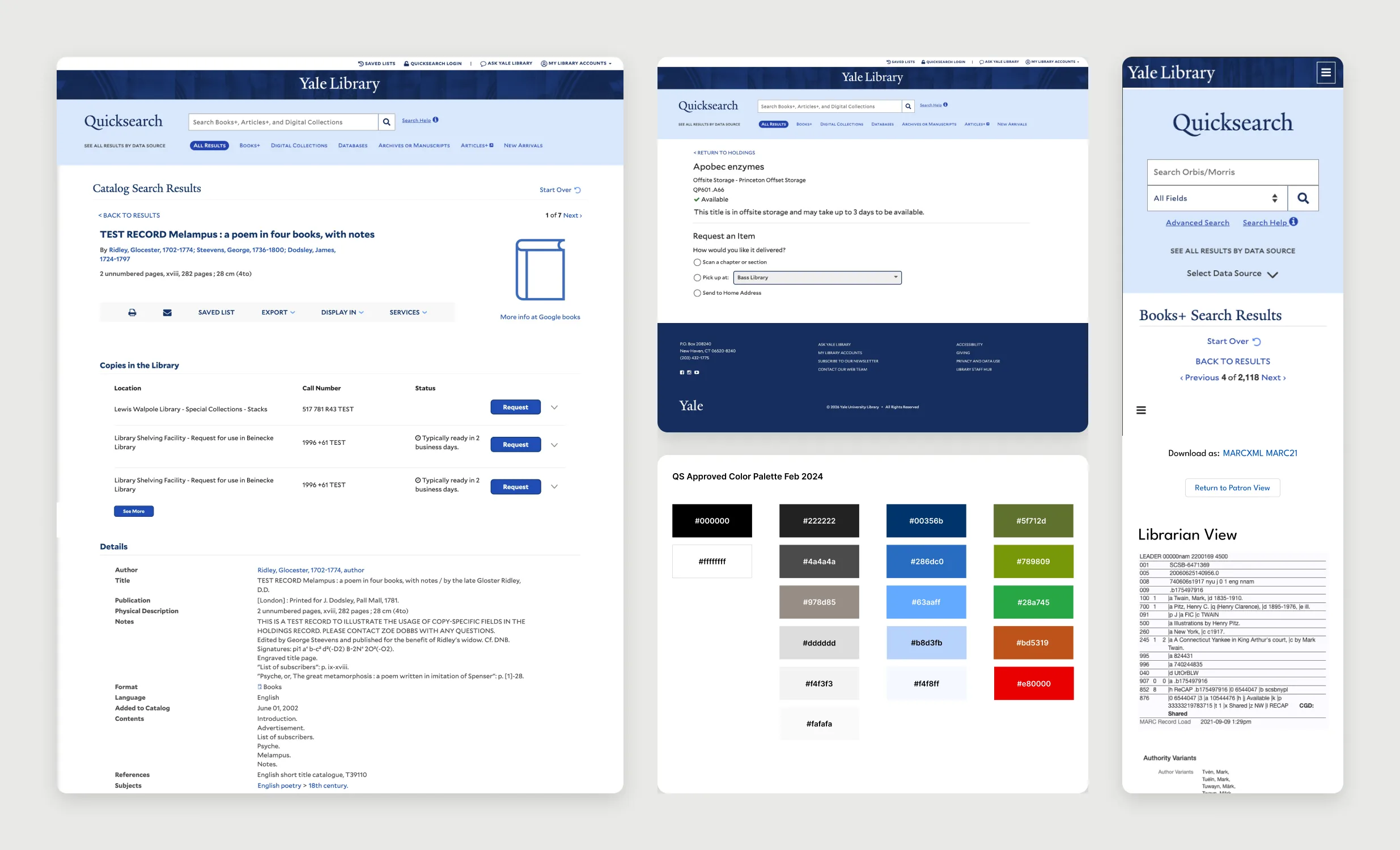The height and width of the screenshot is (850, 1400).
Task: Click the print icon in record toolbar
Action: 132,312
